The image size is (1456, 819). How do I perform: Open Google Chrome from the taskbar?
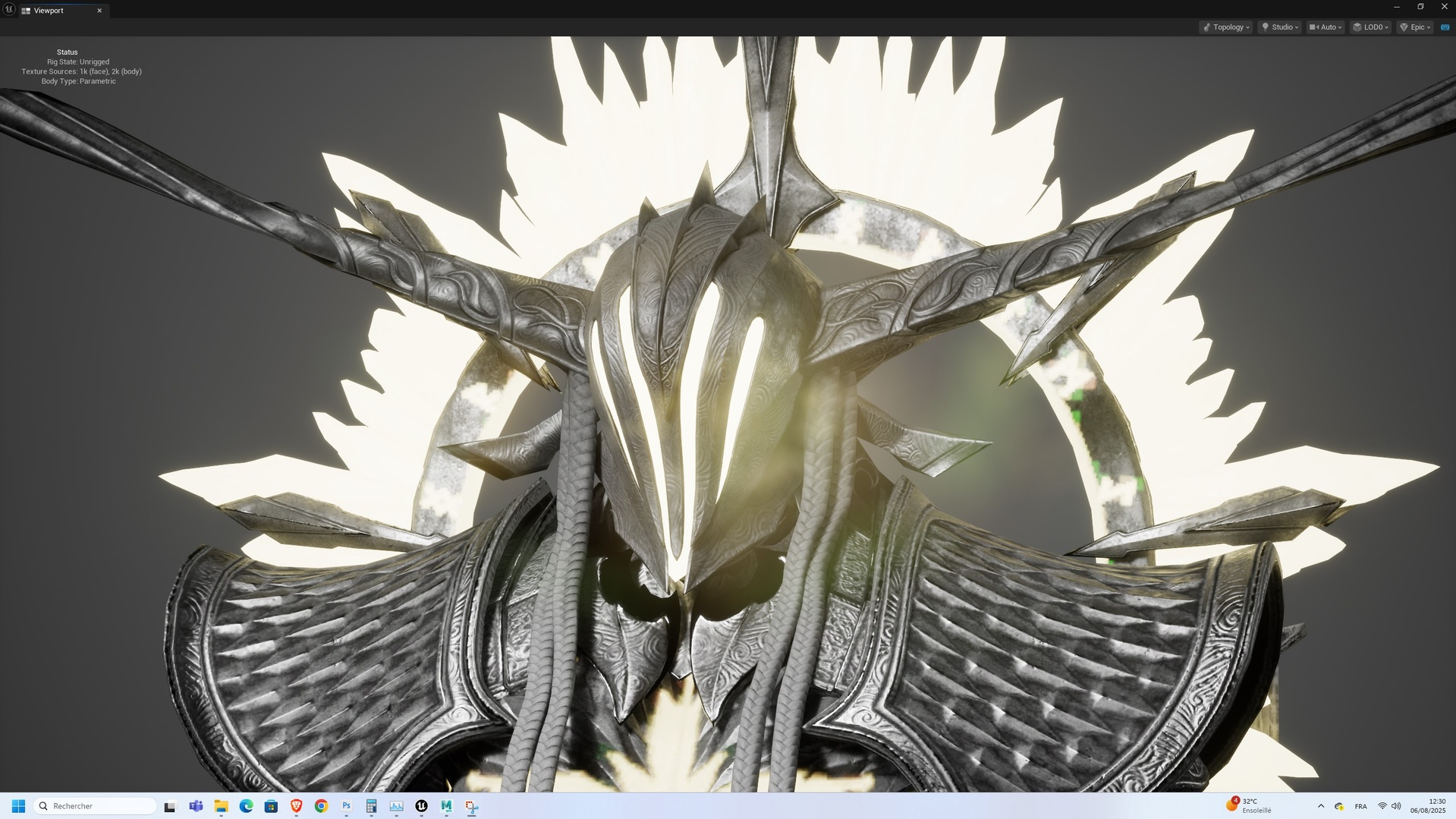click(321, 806)
